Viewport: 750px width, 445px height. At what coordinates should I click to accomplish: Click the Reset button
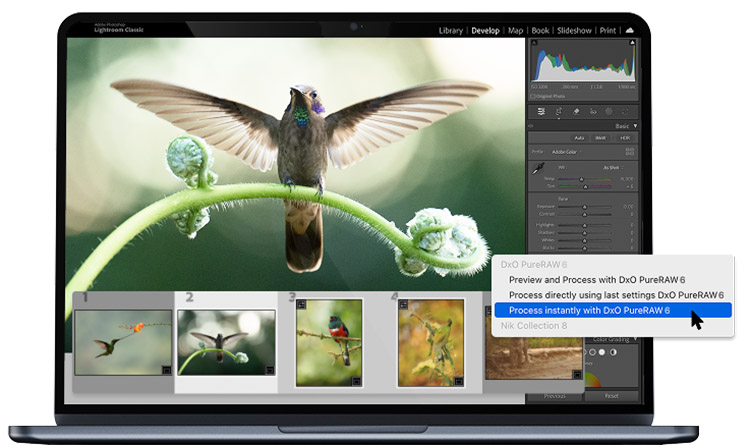click(611, 397)
